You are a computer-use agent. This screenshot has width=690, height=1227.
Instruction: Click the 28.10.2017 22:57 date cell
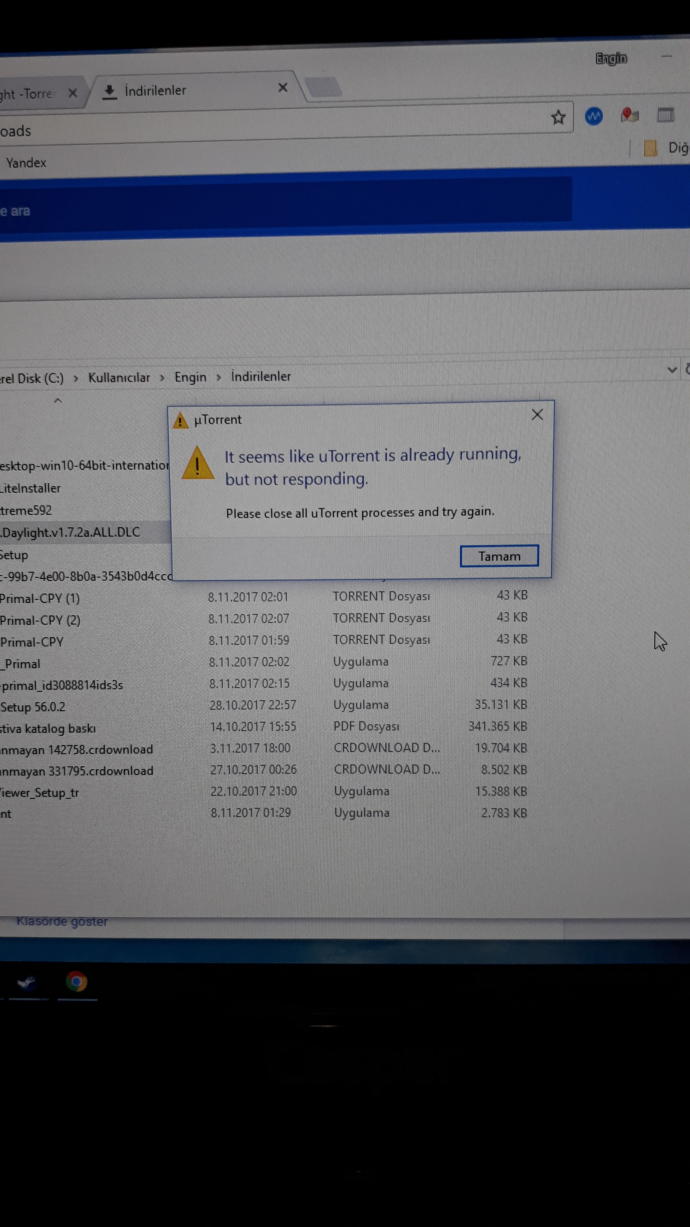tap(253, 705)
